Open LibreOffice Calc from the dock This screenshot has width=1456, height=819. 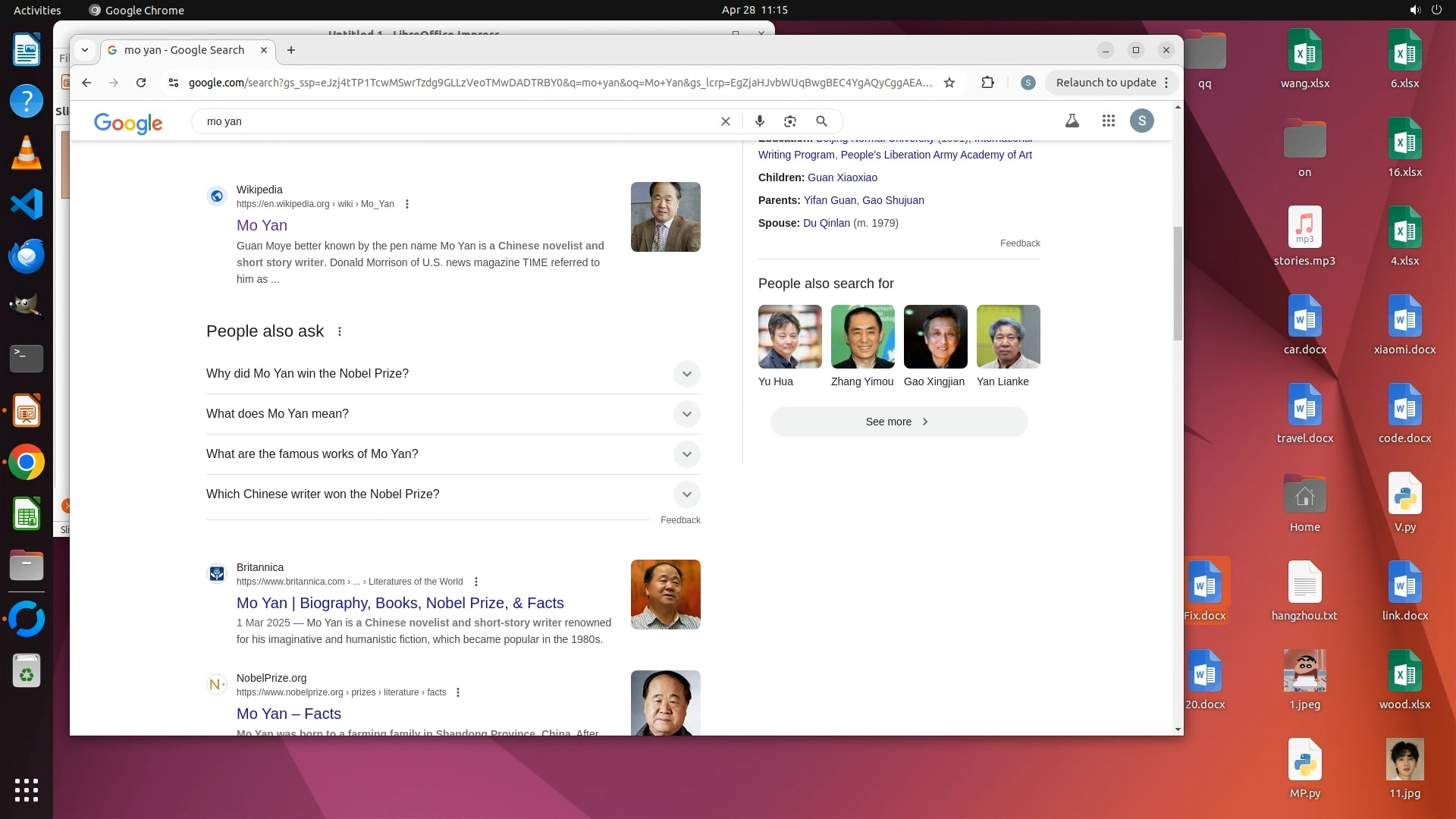pos(27,516)
